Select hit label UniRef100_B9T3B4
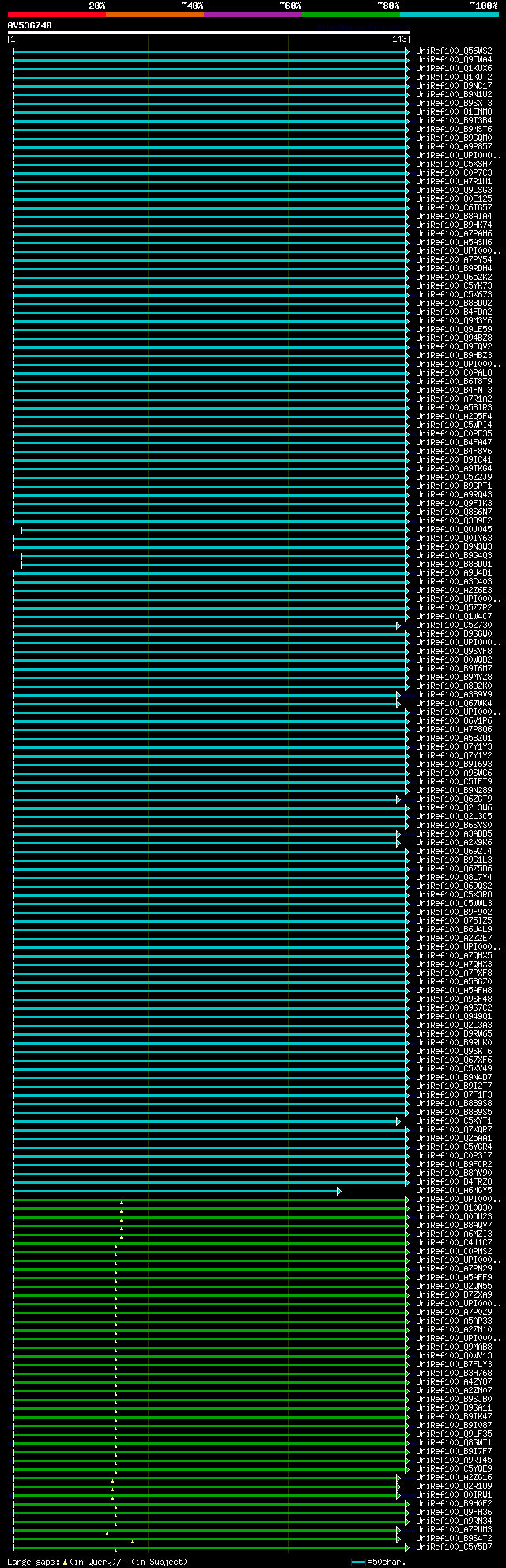Viewport: 506px width, 1568px height. tap(454, 121)
